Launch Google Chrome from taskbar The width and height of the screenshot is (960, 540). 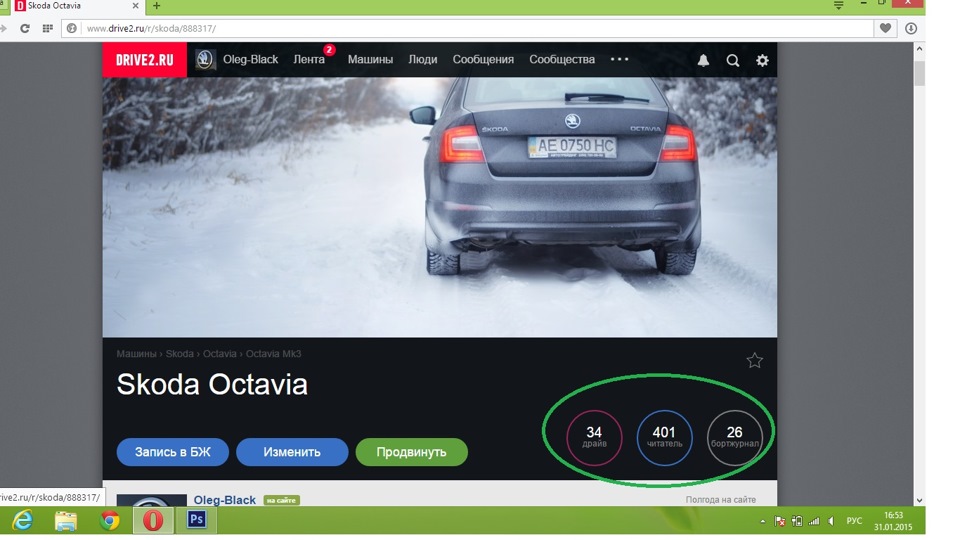pyautogui.click(x=110, y=520)
